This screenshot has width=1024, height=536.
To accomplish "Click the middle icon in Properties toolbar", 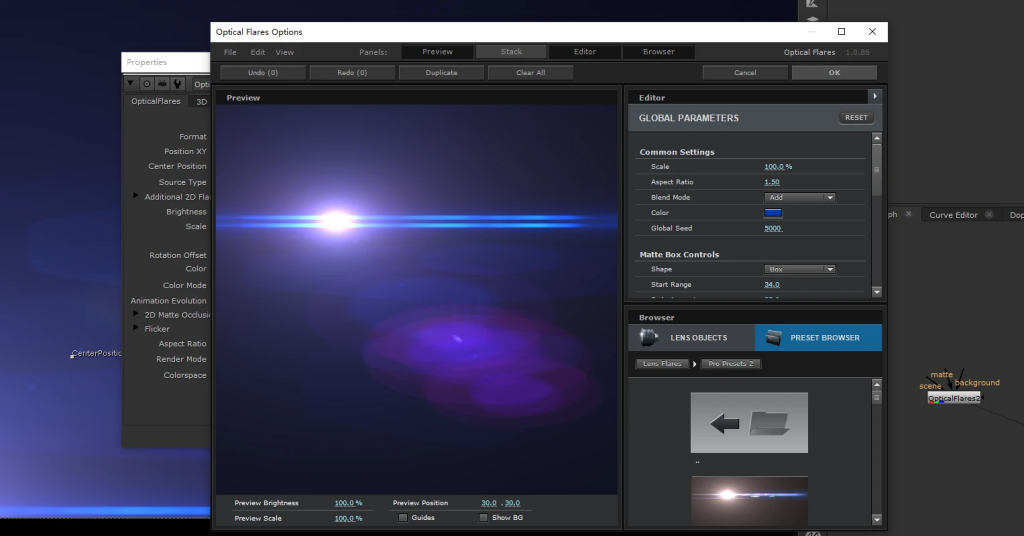I will click(x=162, y=84).
